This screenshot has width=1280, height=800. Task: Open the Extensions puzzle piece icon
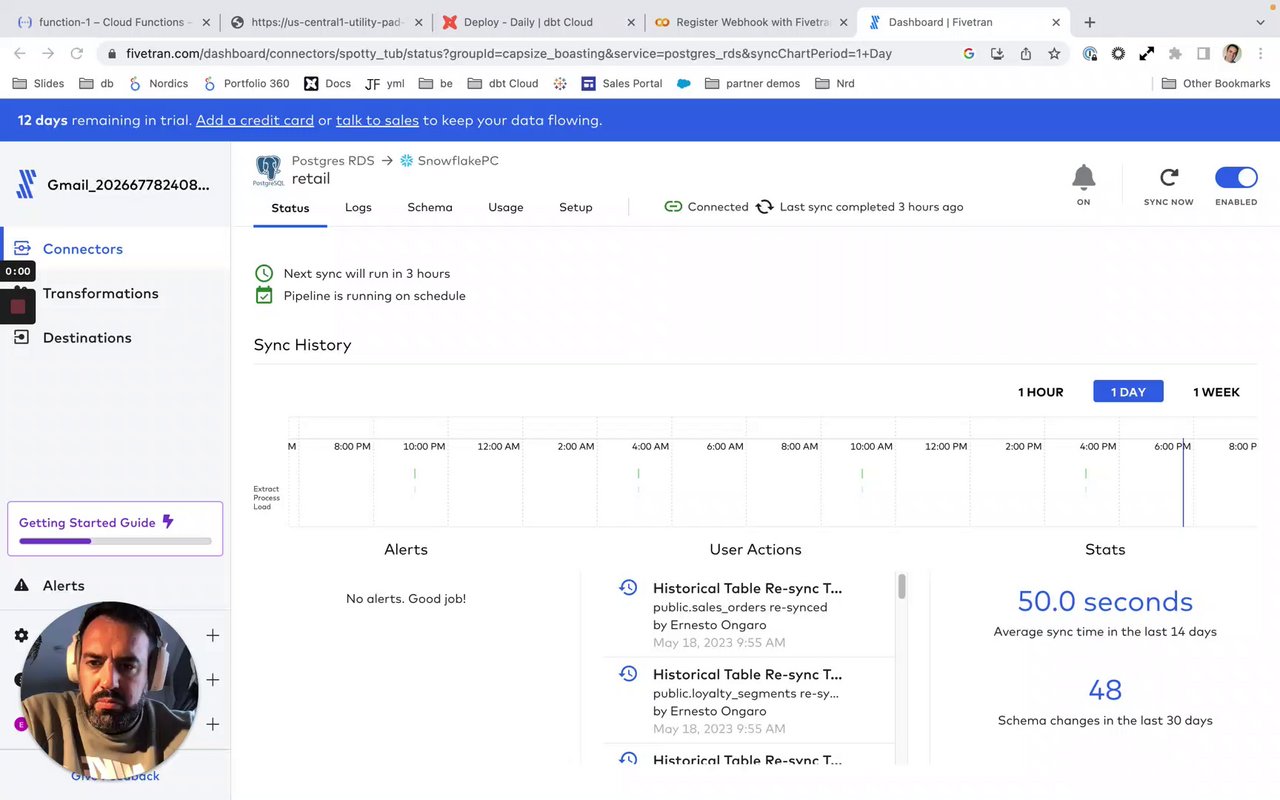click(1175, 54)
